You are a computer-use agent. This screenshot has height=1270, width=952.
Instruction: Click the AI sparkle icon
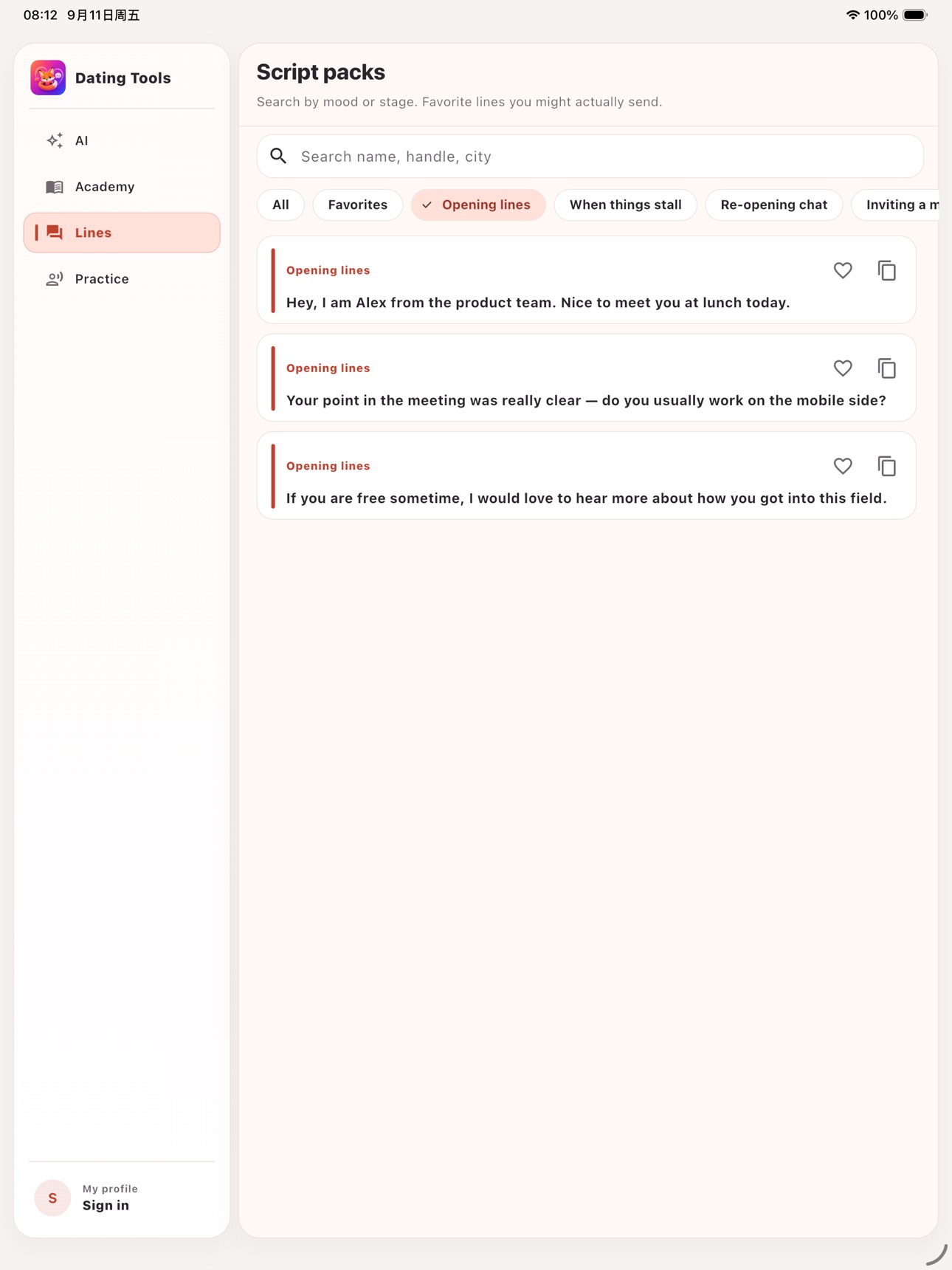55,140
